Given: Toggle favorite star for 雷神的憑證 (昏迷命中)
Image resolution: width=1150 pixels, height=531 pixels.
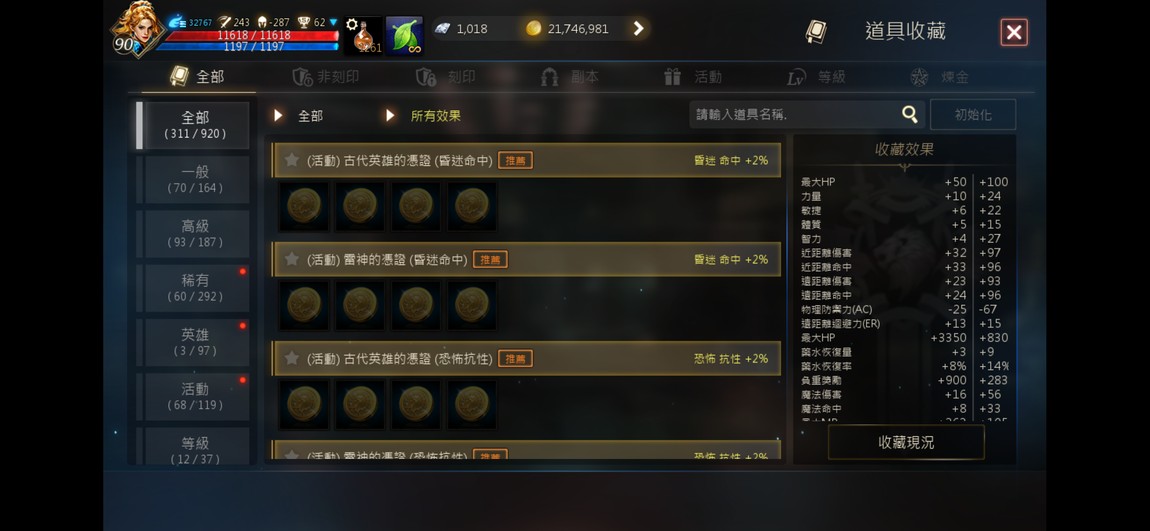Looking at the screenshot, I should 291,259.
